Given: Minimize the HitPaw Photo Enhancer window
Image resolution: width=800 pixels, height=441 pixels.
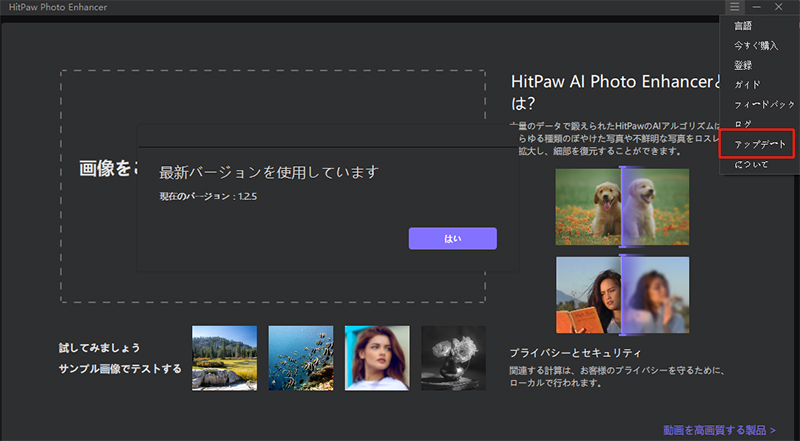Looking at the screenshot, I should coord(757,7).
